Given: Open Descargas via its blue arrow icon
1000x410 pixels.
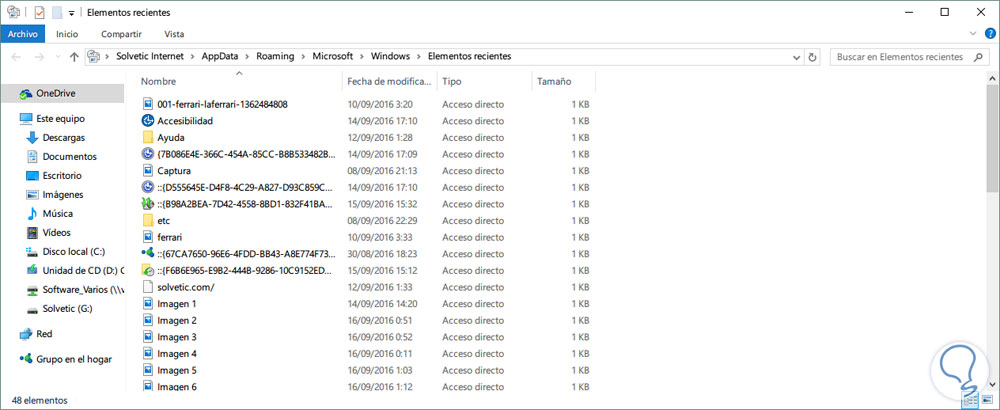Looking at the screenshot, I should pos(33,138).
